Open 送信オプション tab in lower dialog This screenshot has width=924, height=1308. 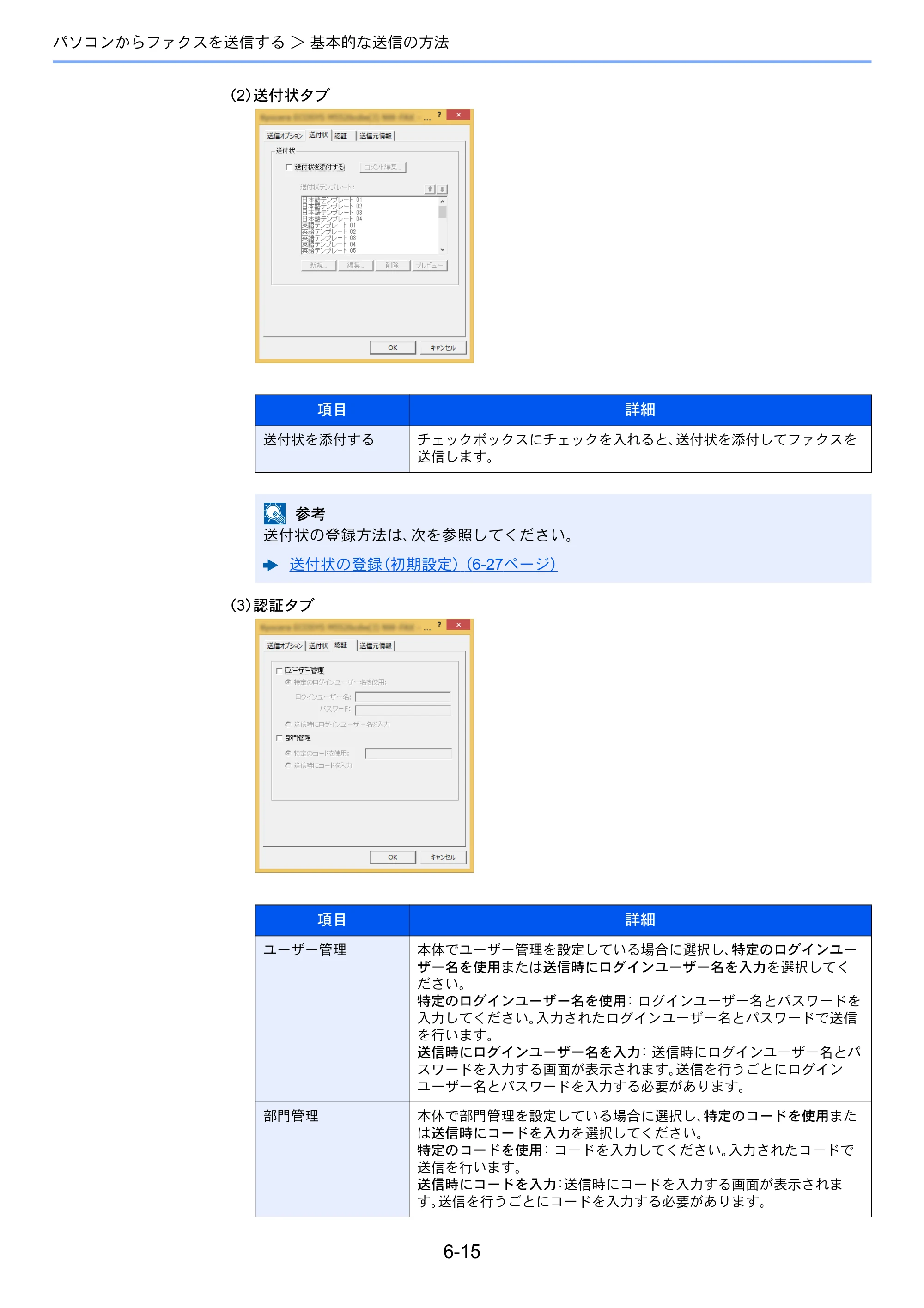(284, 645)
